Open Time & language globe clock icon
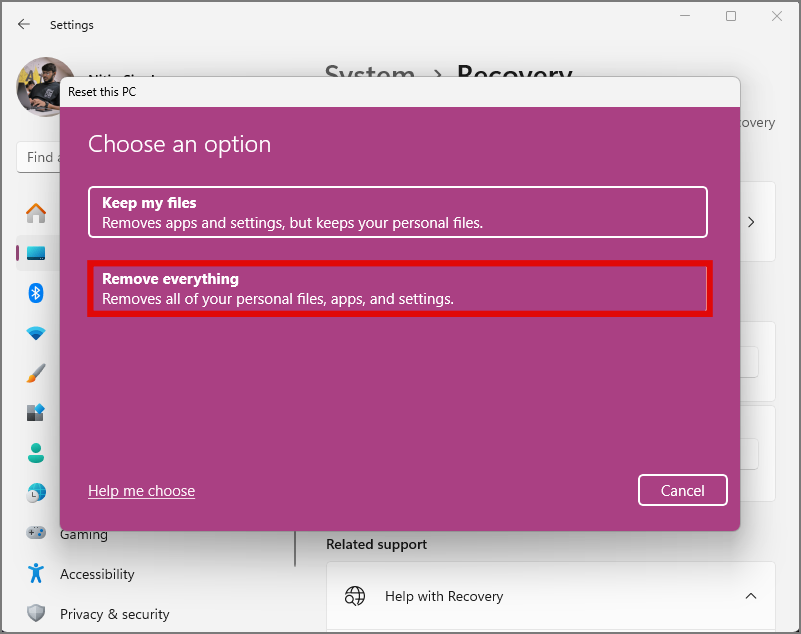801x634 pixels. pos(36,493)
